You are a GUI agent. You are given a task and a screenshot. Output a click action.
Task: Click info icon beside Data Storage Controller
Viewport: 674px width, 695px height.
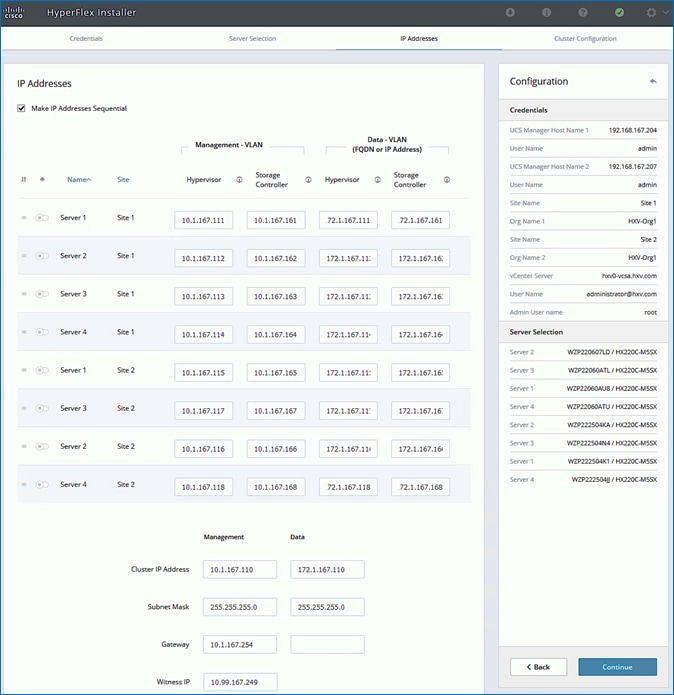(x=447, y=180)
